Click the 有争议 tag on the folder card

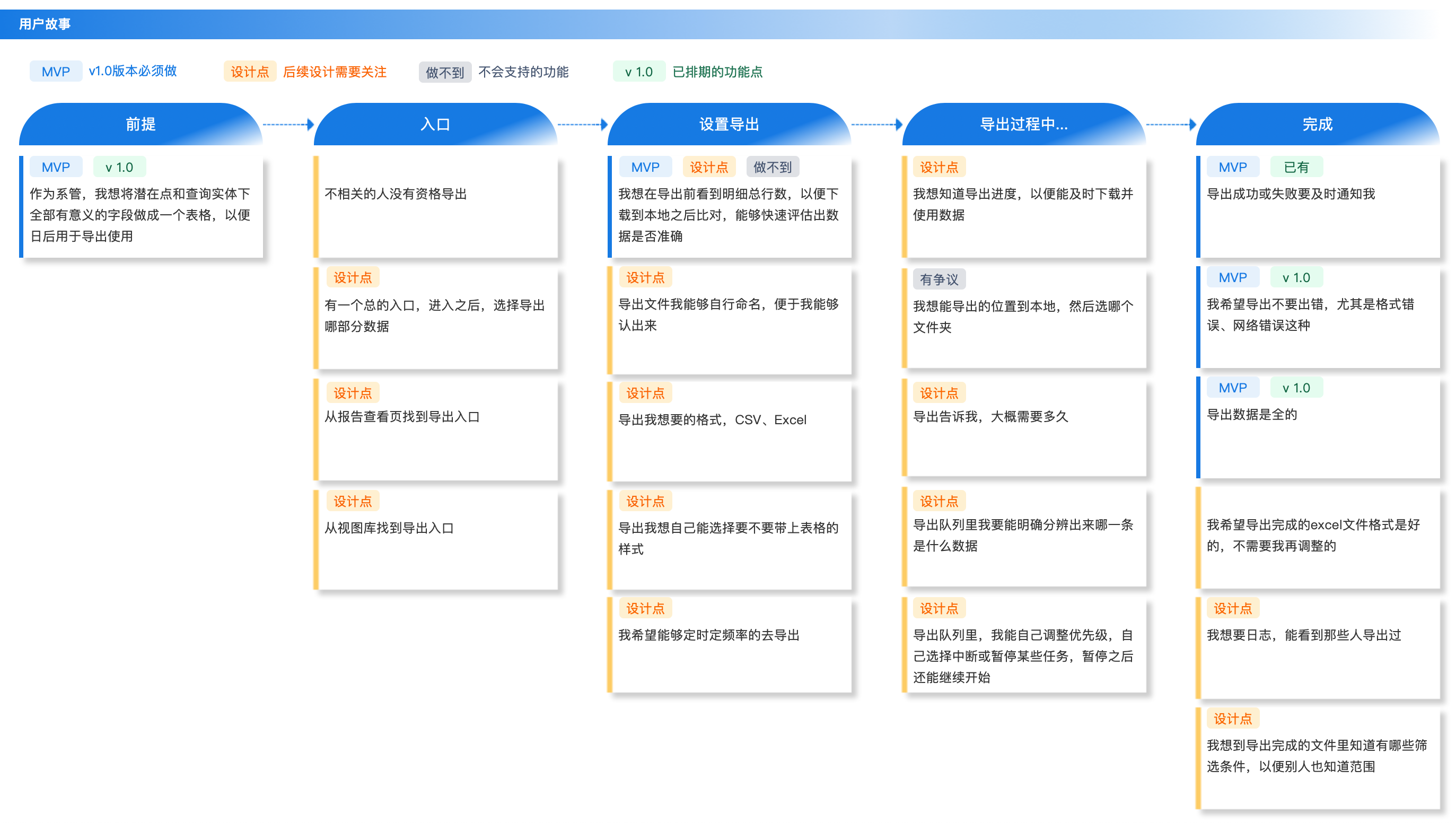(940, 279)
